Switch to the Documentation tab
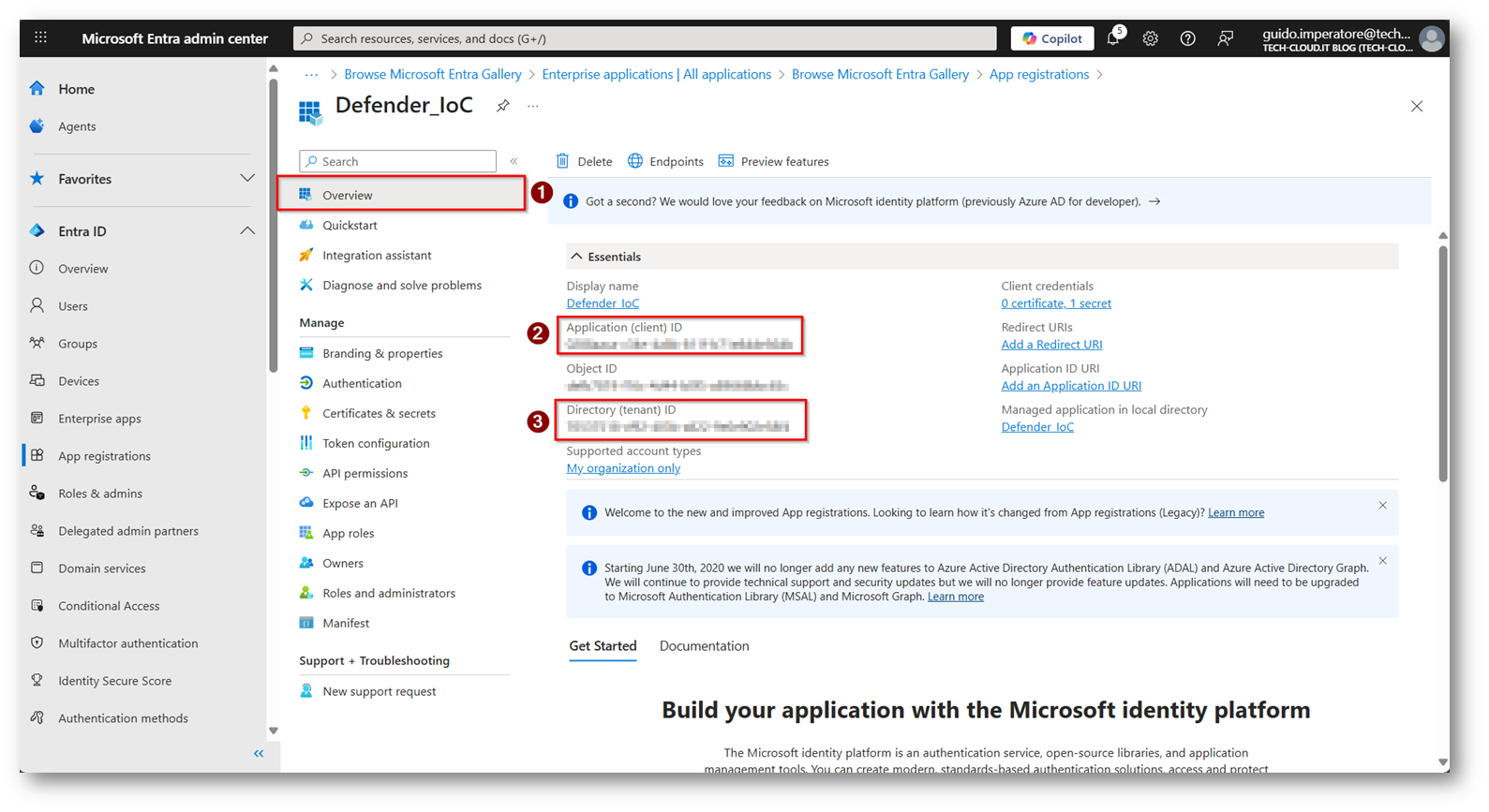The height and width of the screenshot is (812, 1489). point(704,646)
